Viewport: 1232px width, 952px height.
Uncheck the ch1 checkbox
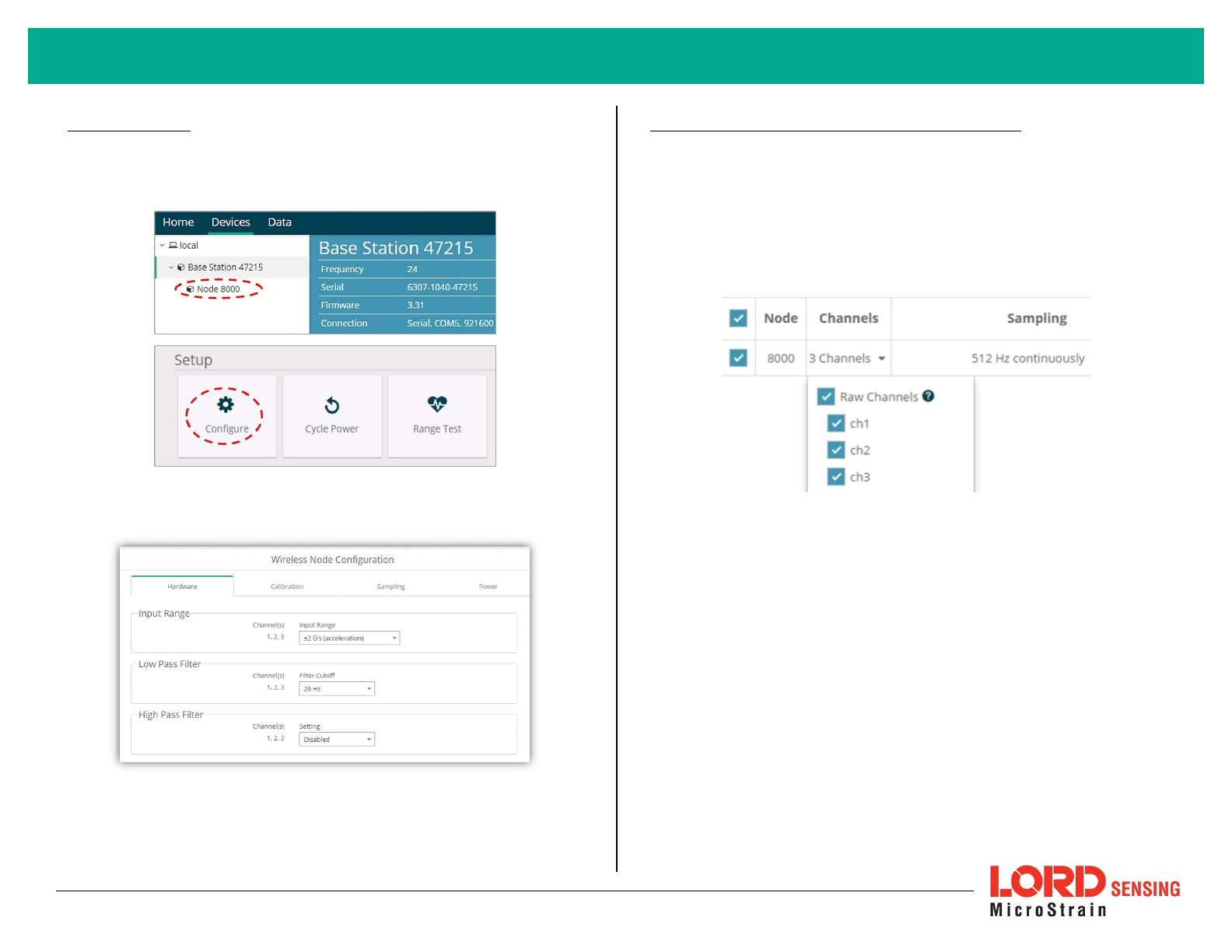pyautogui.click(x=836, y=423)
